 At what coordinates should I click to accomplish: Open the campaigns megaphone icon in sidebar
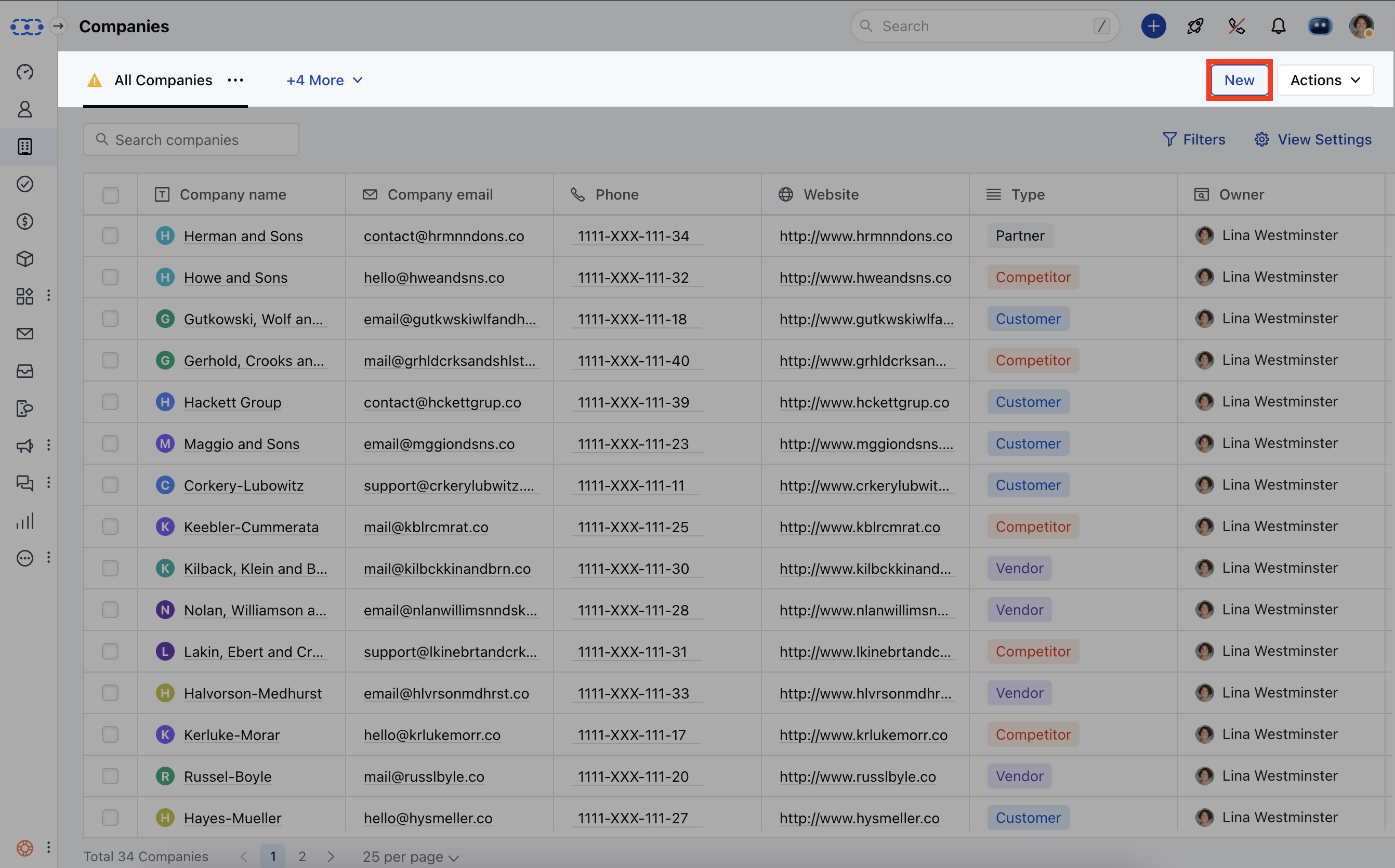(x=24, y=445)
